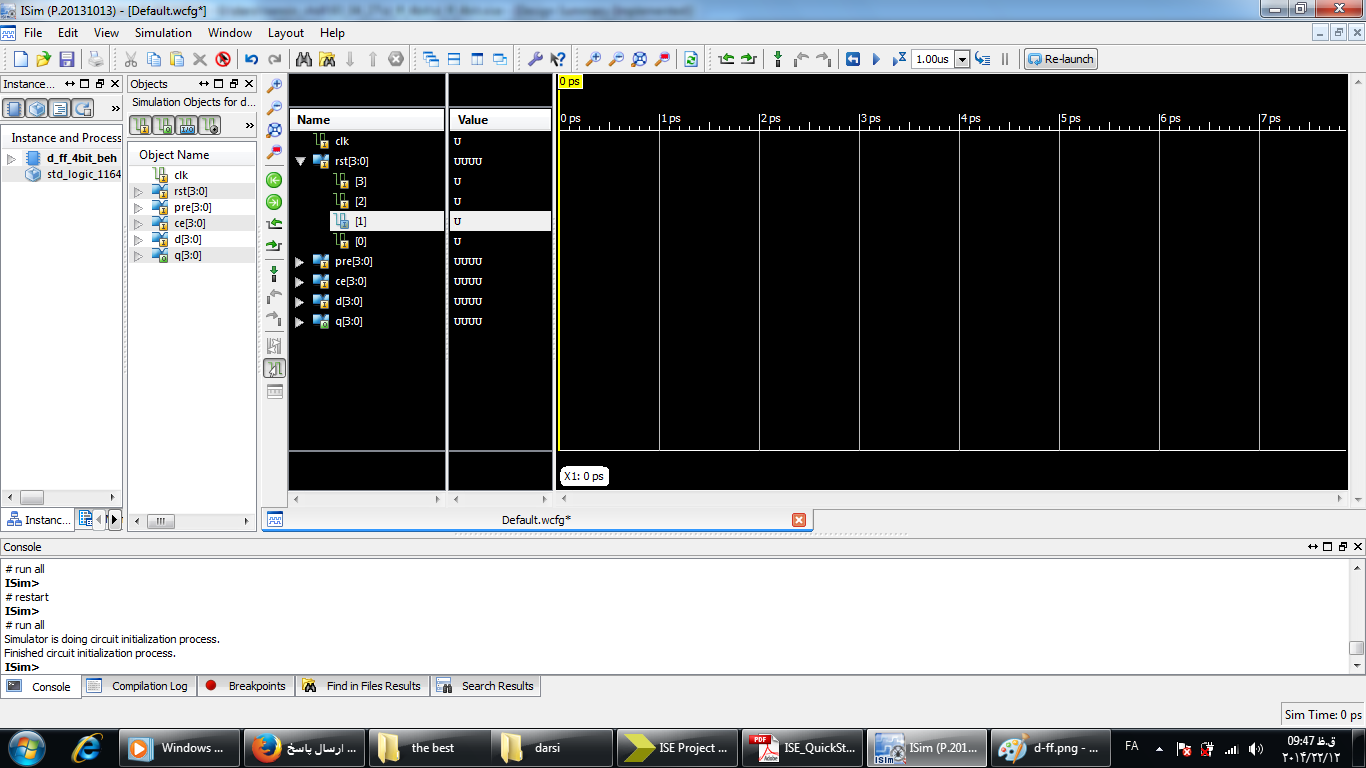
Task: Open Firefox in Windows taskbar
Action: pos(305,748)
